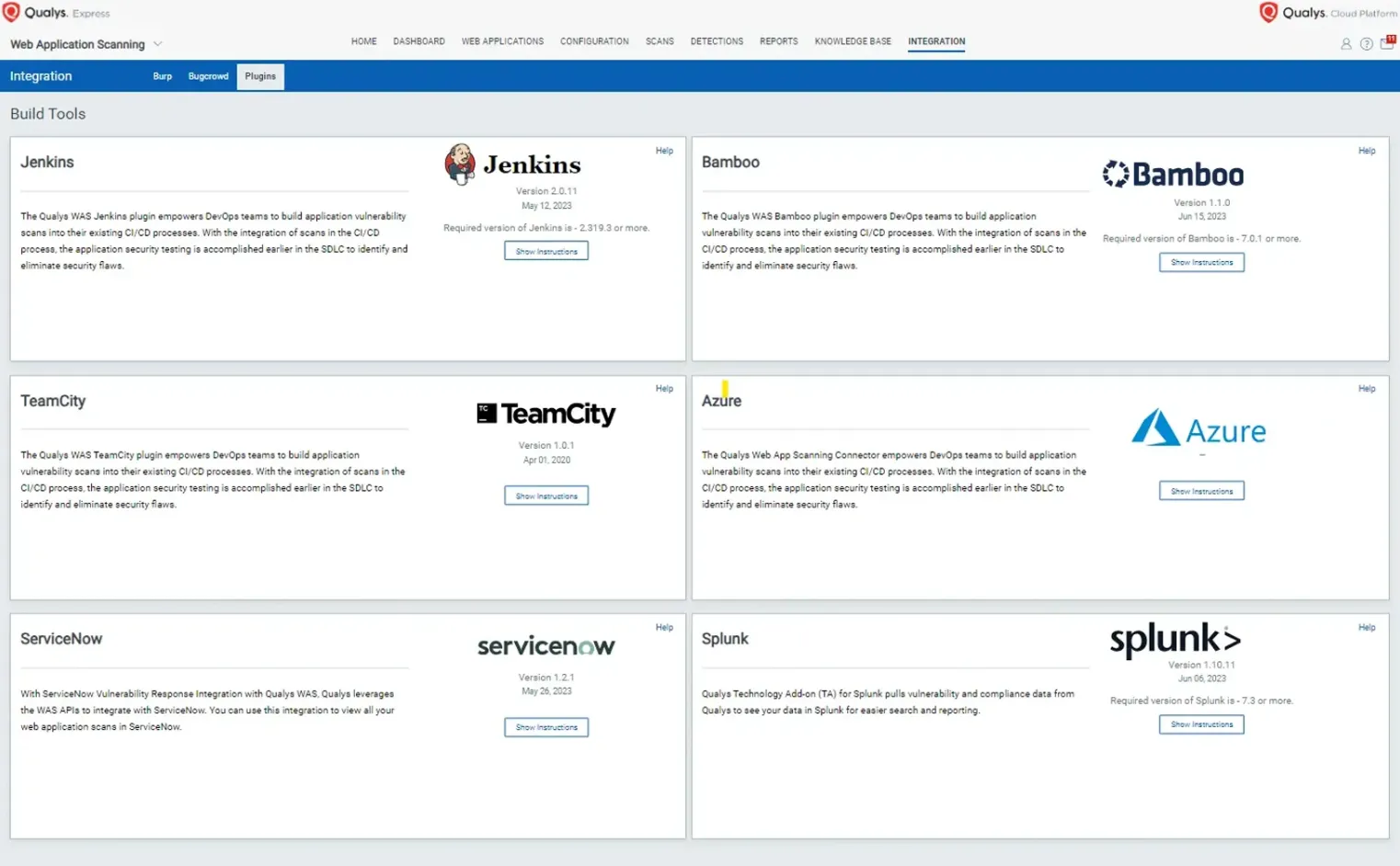
Task: Show Instructions for the Bamboo plugin
Action: 1201,262
